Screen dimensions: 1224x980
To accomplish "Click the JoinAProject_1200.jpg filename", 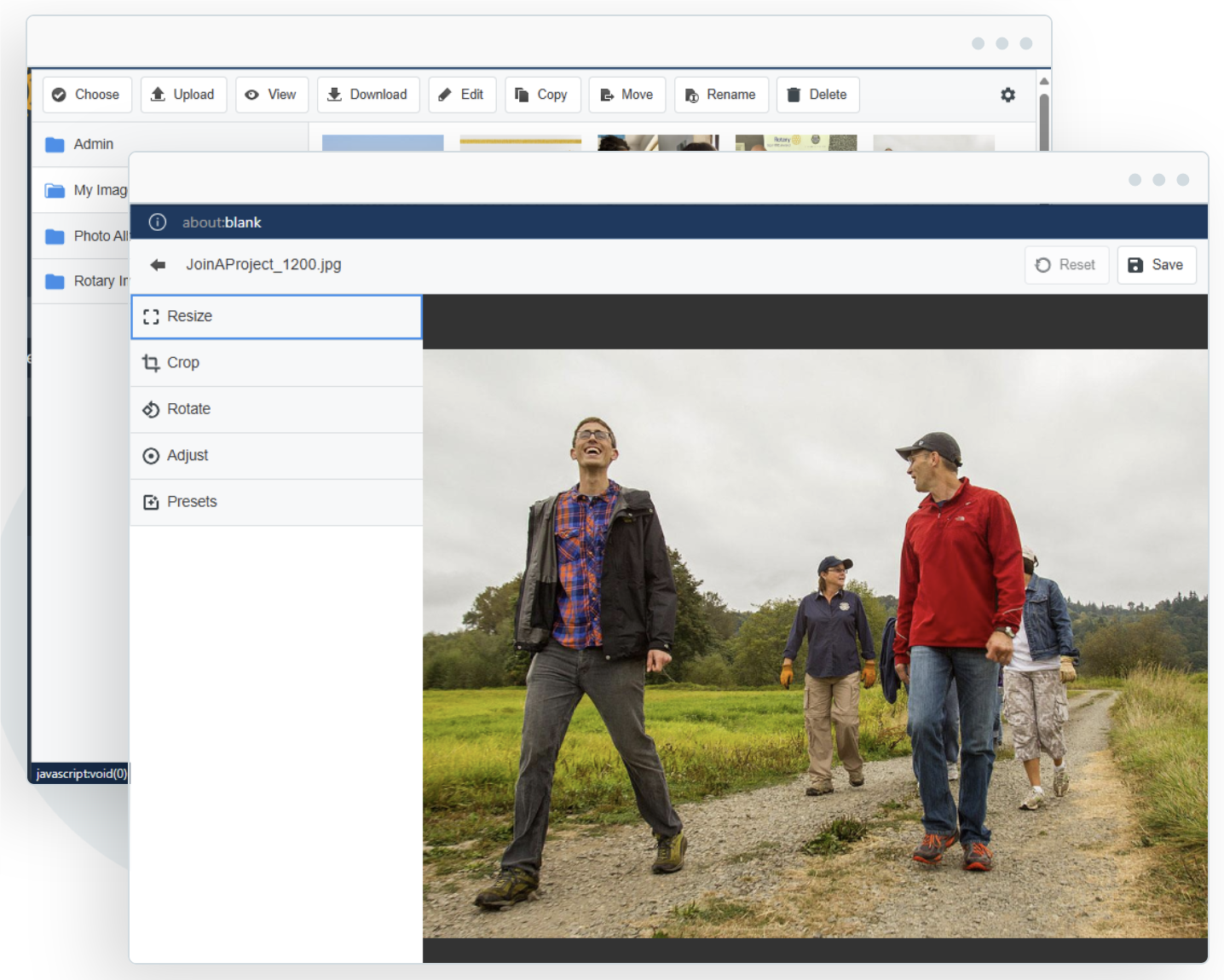I will click(x=263, y=264).
